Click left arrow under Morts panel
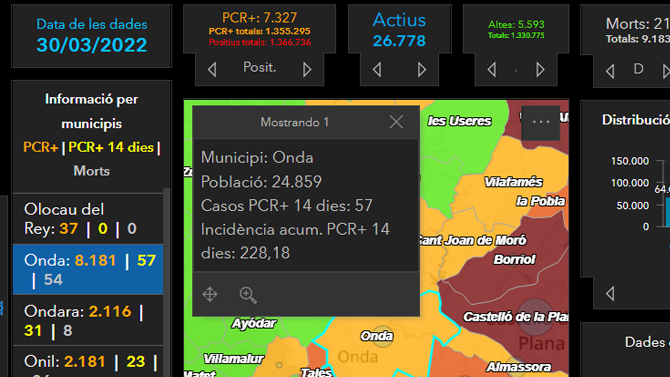 610,71
